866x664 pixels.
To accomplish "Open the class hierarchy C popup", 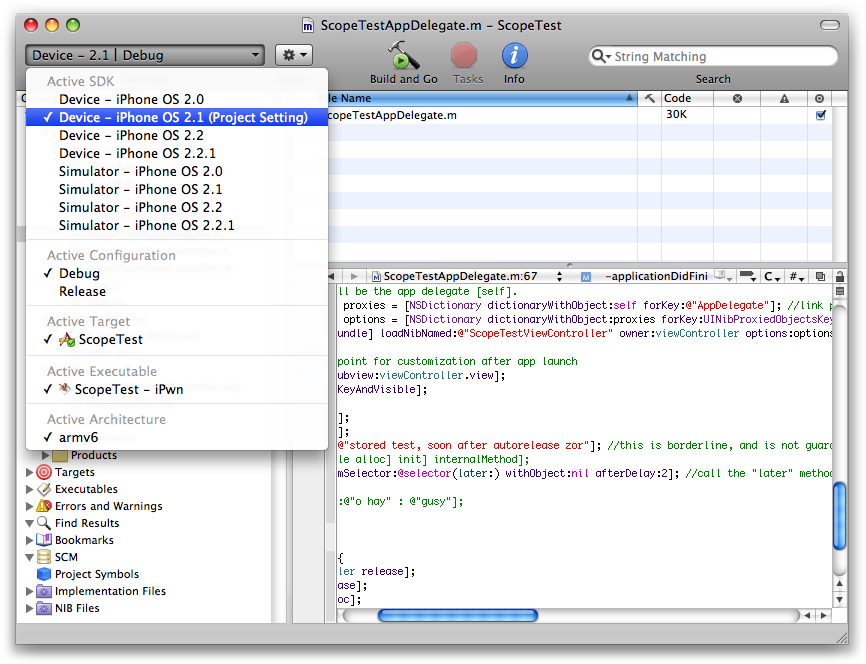I will (772, 276).
